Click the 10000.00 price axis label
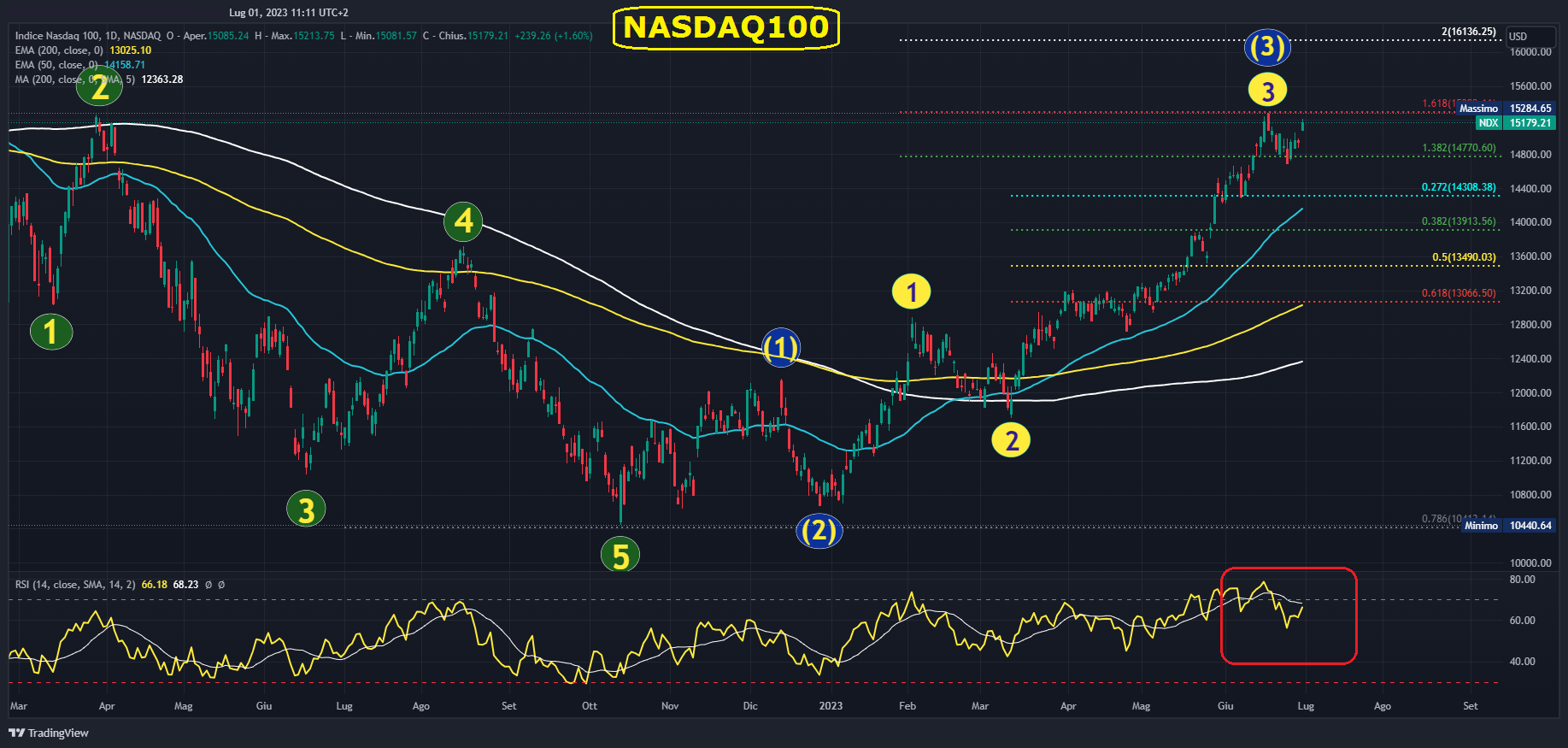 pos(1530,563)
